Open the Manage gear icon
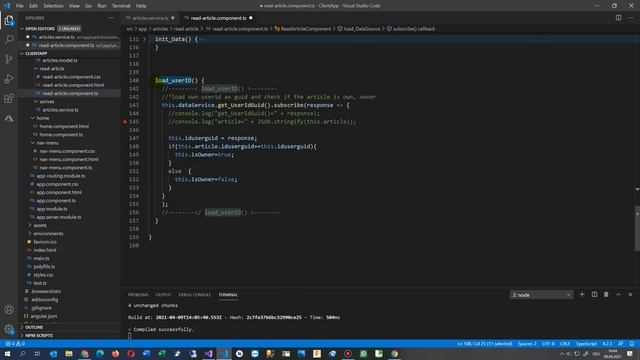 pyautogui.click(x=9, y=329)
